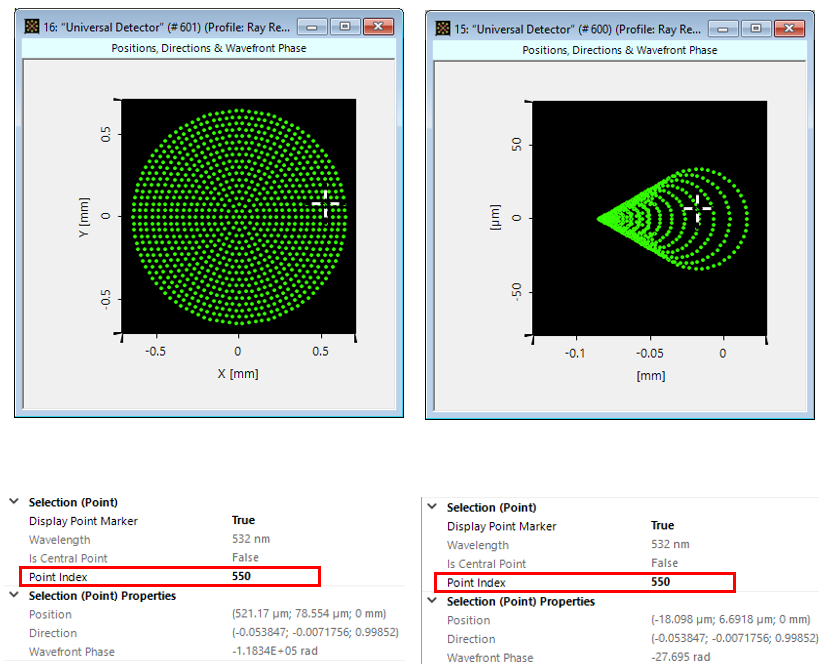Collapse the left Selection (Point) section
The image size is (826, 669).
pos(13,502)
